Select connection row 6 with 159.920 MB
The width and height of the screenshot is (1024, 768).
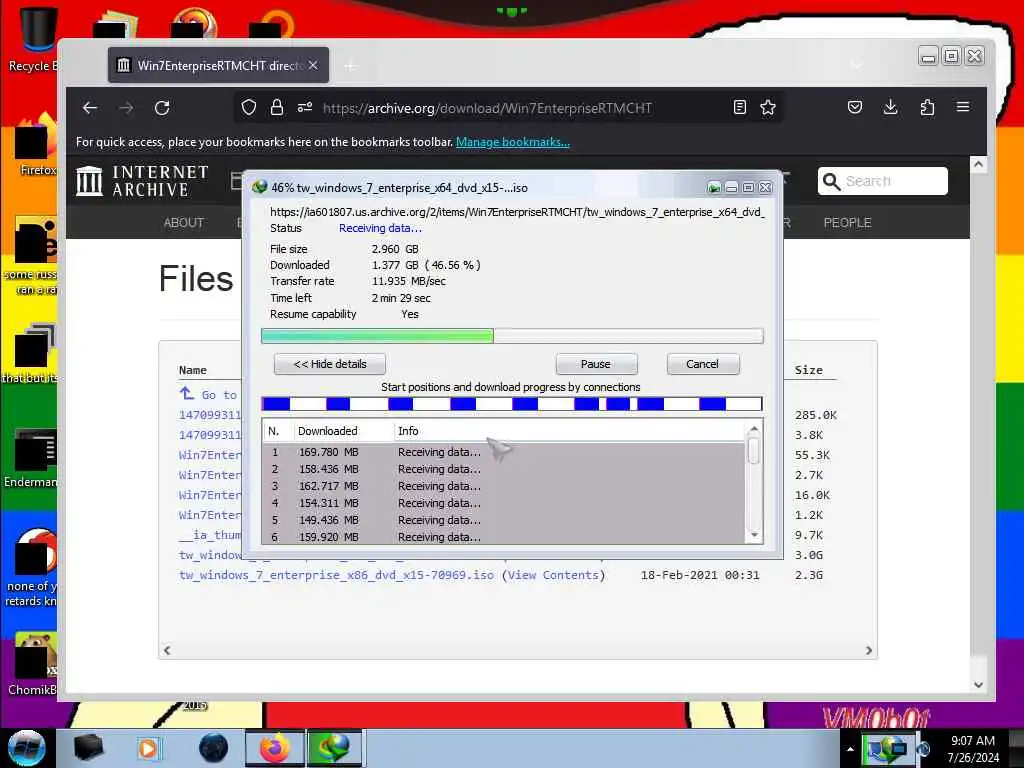click(503, 536)
